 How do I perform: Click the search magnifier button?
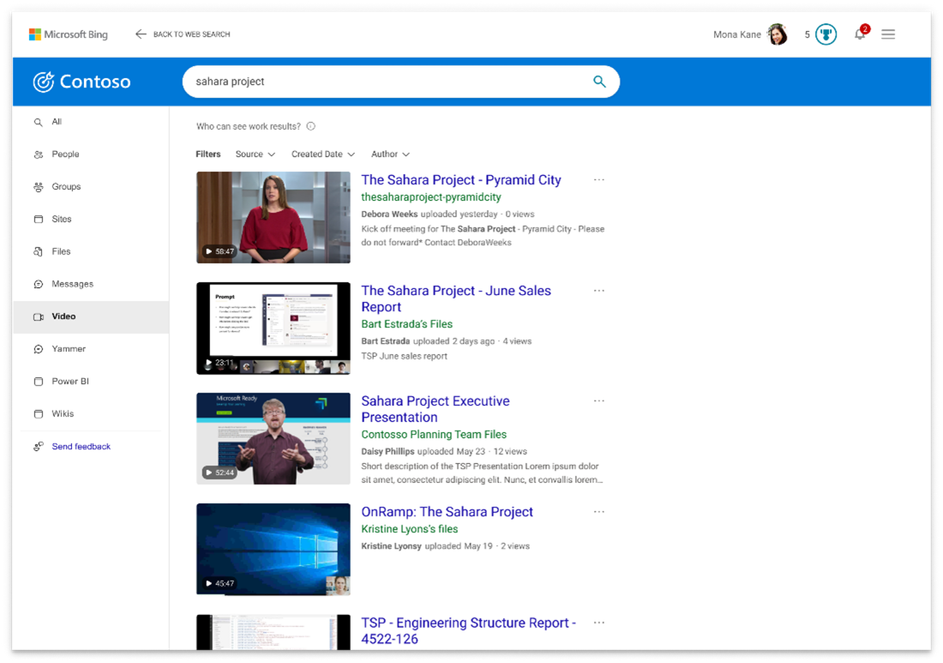click(600, 81)
